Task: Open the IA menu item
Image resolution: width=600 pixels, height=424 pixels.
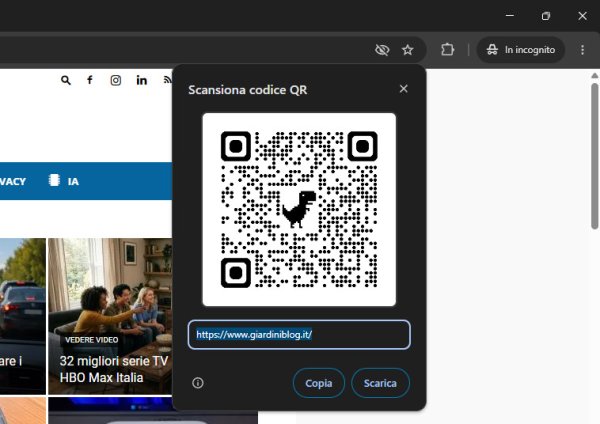Action: coord(73,181)
